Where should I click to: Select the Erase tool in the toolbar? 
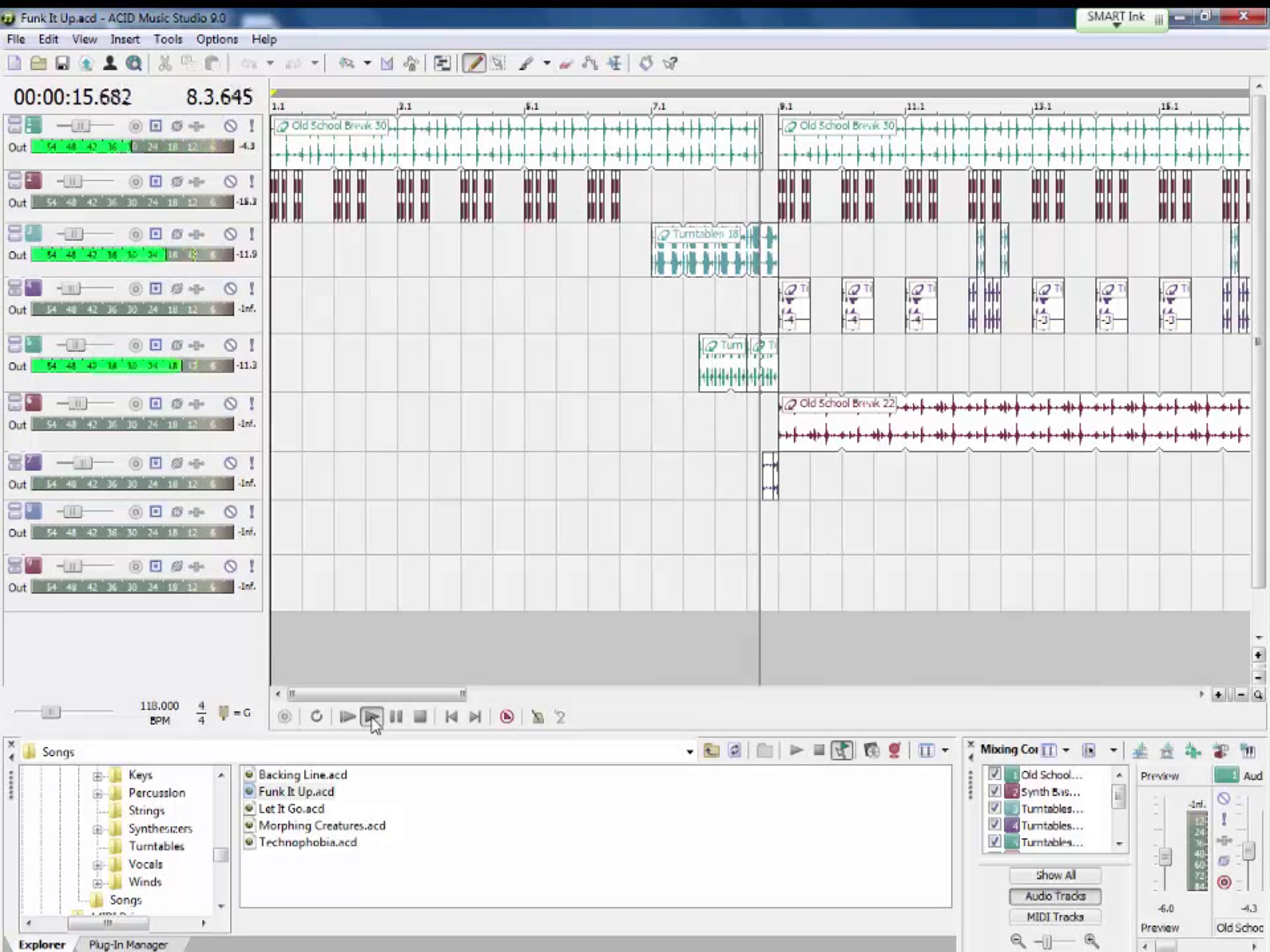pyautogui.click(x=566, y=63)
